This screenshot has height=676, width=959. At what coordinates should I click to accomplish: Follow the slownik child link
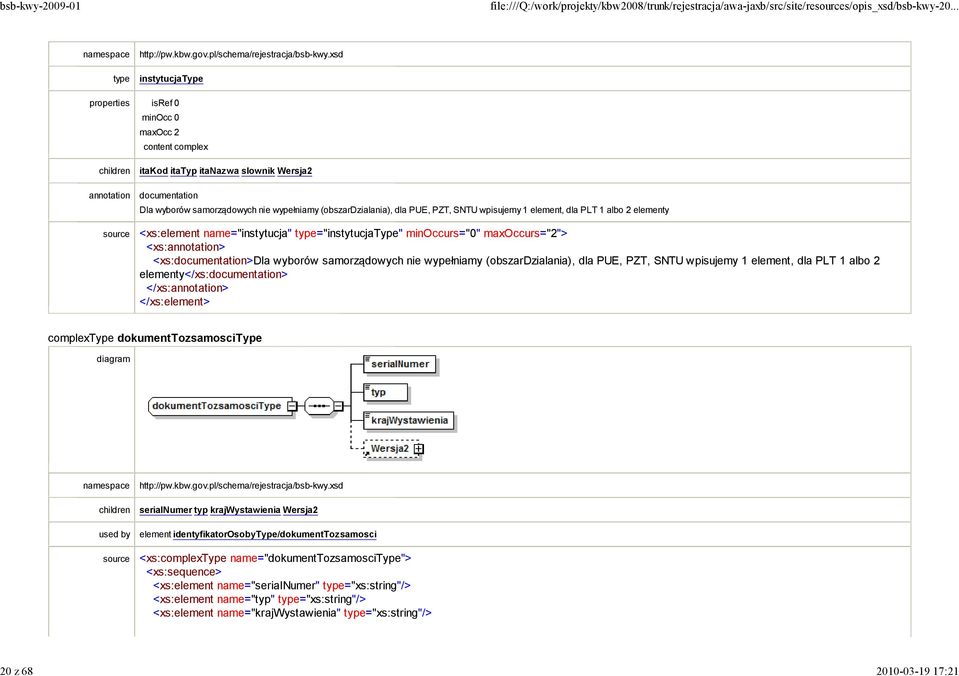pyautogui.click(x=258, y=171)
